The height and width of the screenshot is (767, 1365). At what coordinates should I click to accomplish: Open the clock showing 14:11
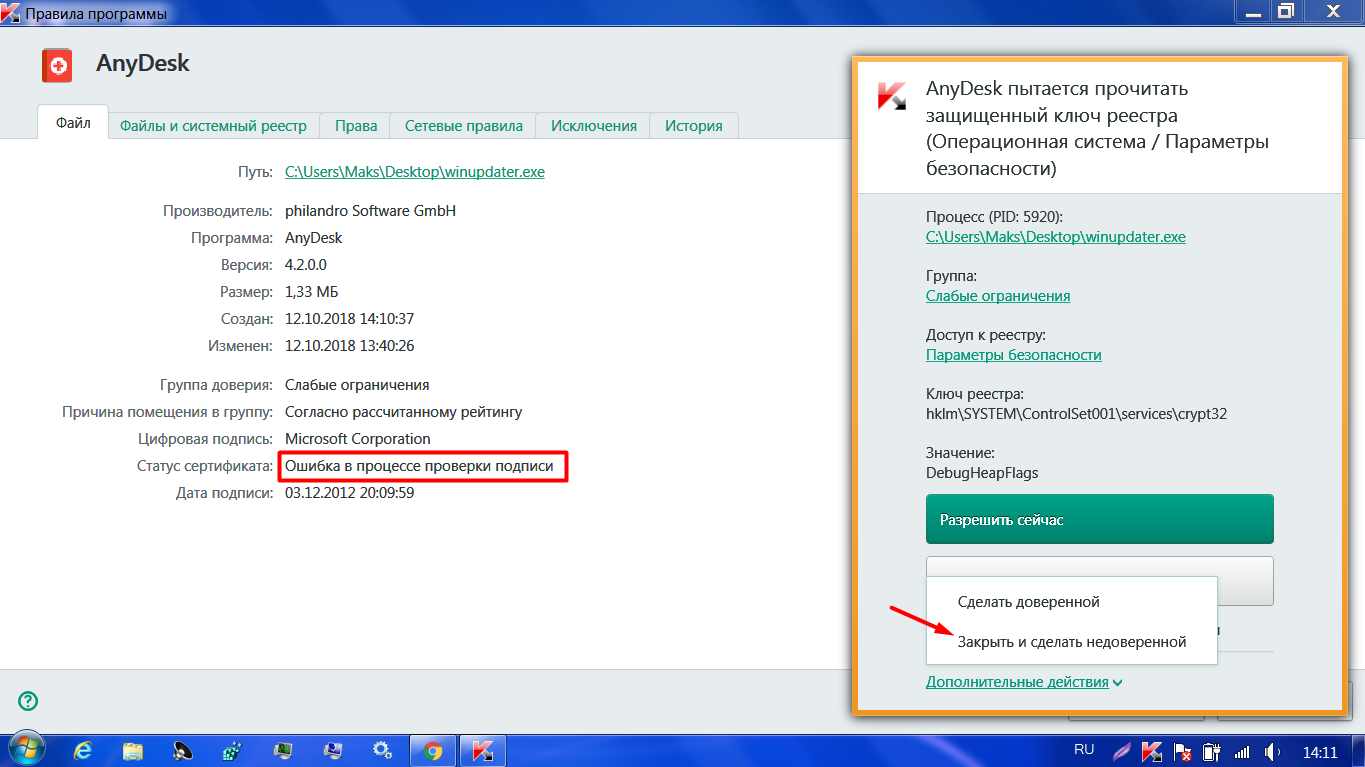coord(1320,751)
